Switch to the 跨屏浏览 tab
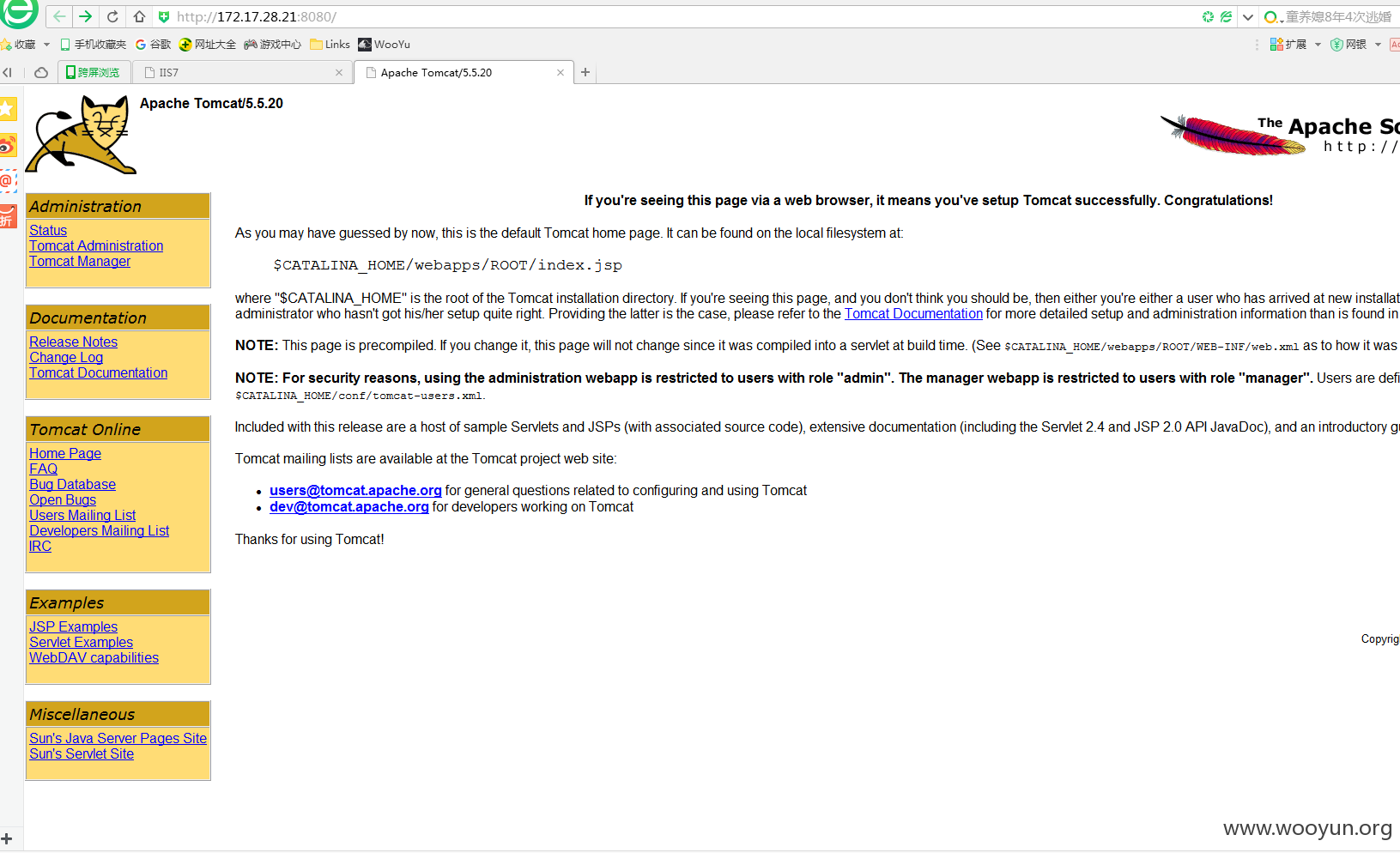Image resolution: width=1400 pixels, height=853 pixels. pos(94,73)
